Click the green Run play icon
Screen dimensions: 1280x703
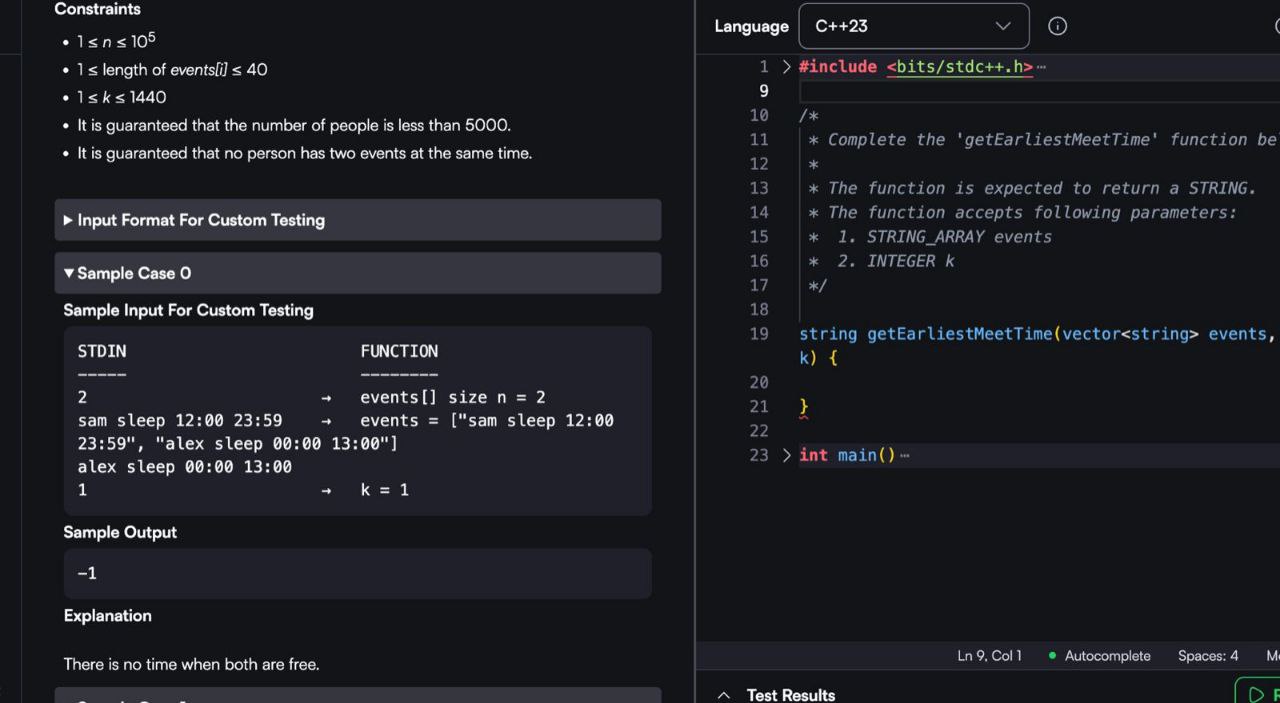(x=1256, y=694)
